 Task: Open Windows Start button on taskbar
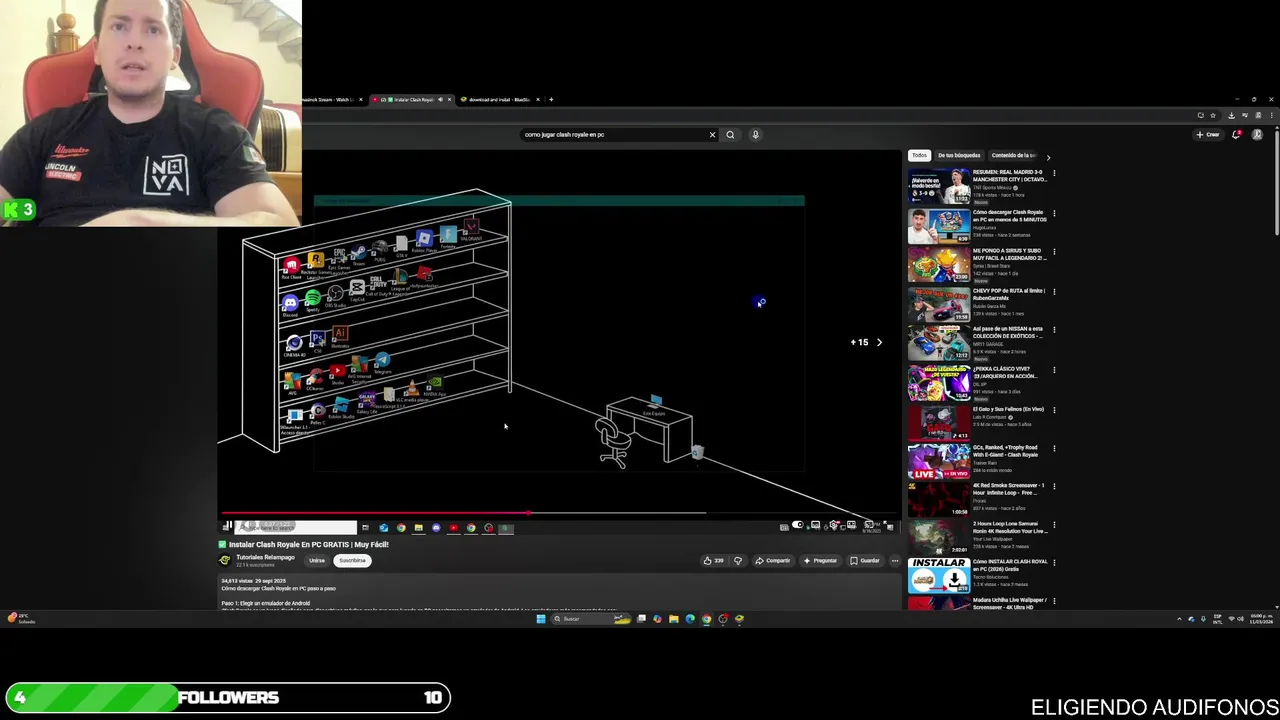click(x=541, y=619)
